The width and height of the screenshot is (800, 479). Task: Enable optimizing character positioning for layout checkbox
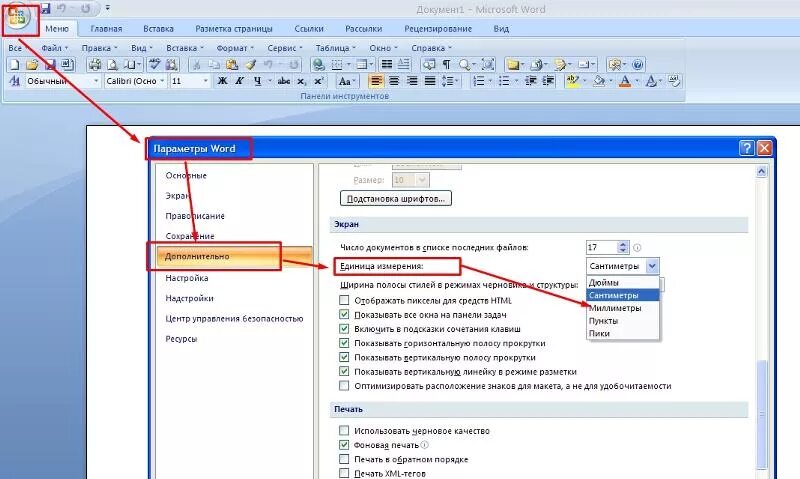pos(344,386)
